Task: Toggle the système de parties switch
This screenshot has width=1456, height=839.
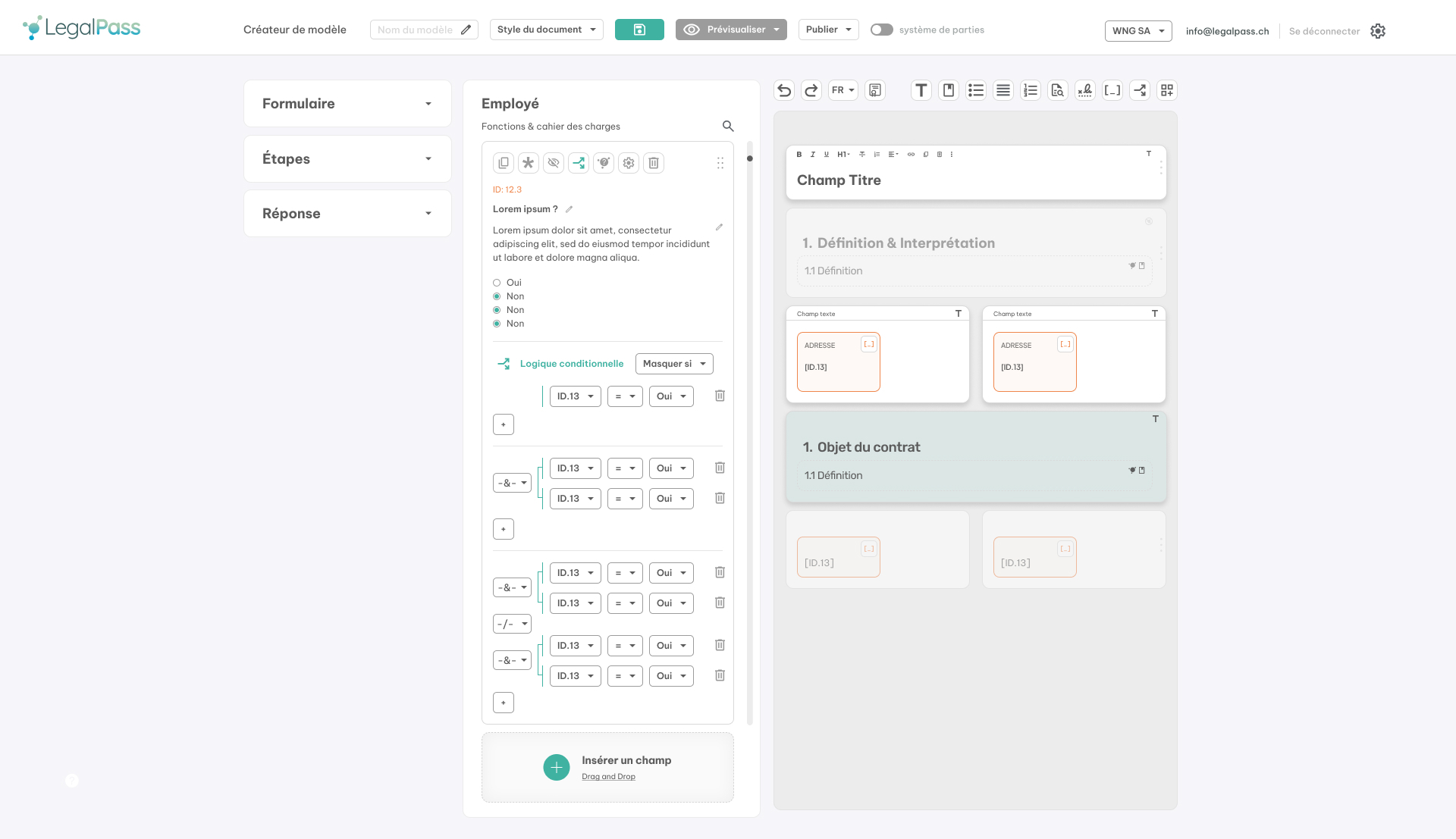Action: point(881,30)
